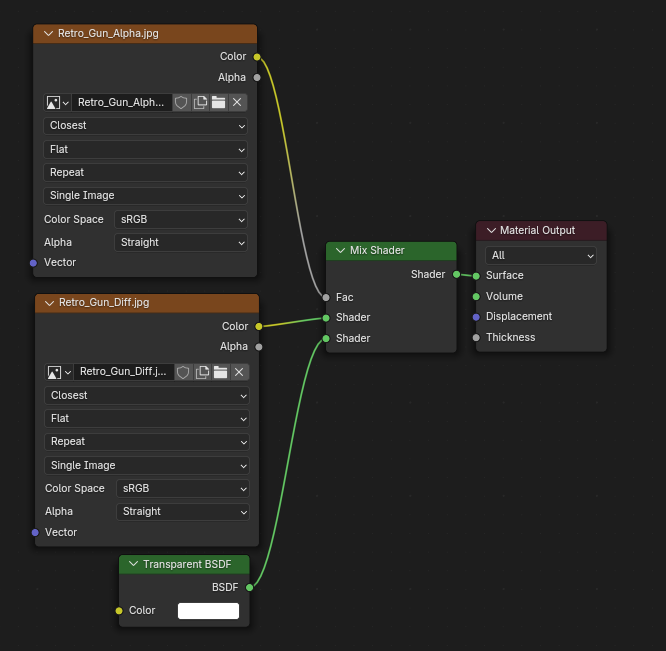Collapse the Retro_Gun_Diff.jpg node
Image resolution: width=666 pixels, height=651 pixels.
pos(49,303)
